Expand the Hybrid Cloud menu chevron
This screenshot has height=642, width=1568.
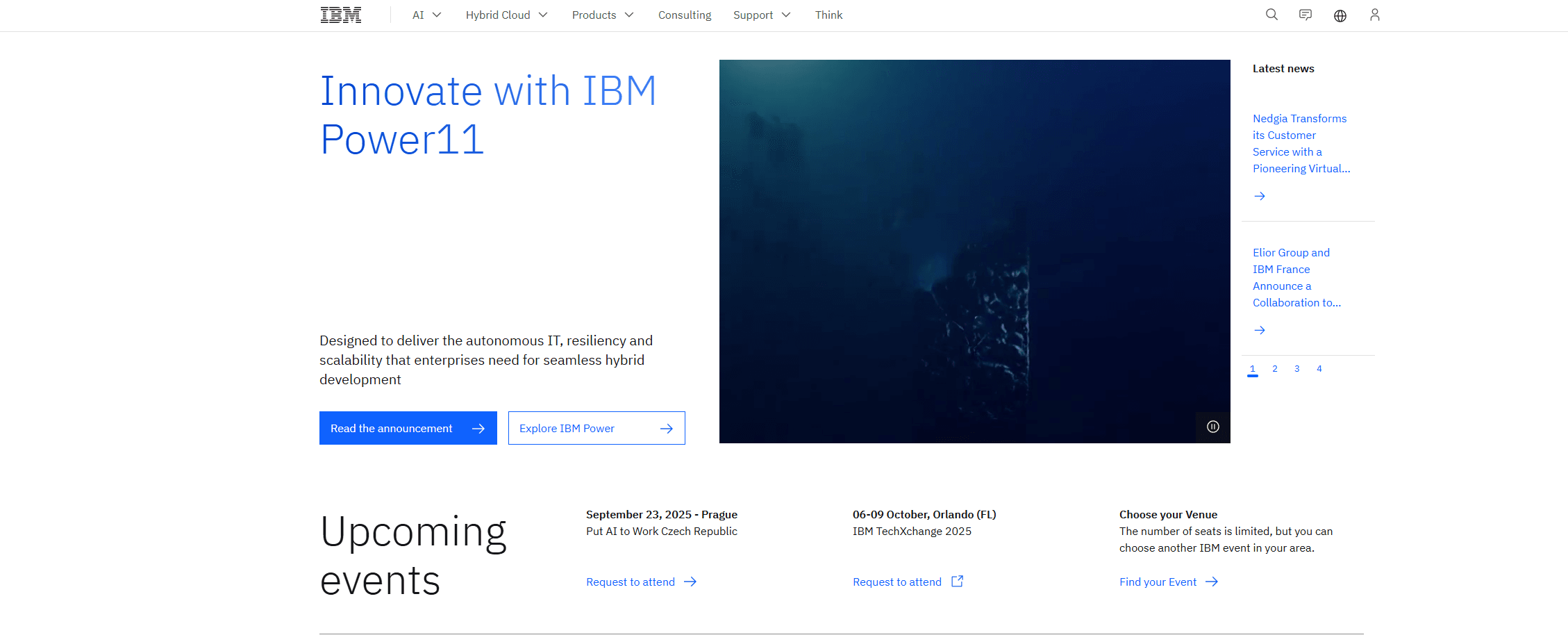coord(543,15)
